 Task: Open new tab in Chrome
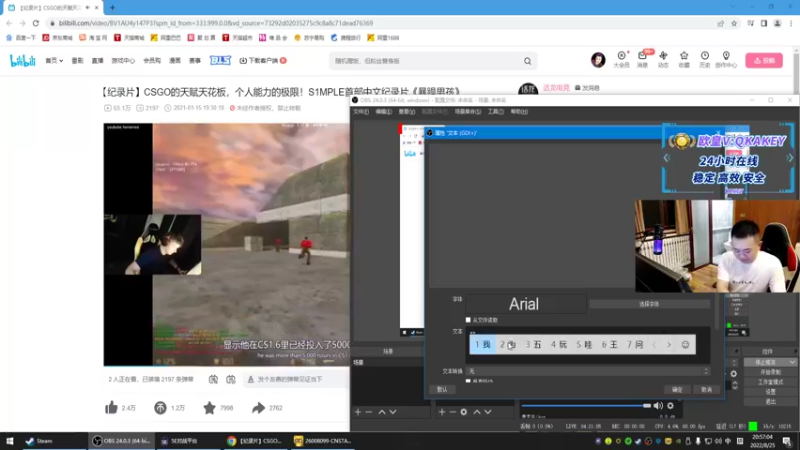tap(112, 8)
